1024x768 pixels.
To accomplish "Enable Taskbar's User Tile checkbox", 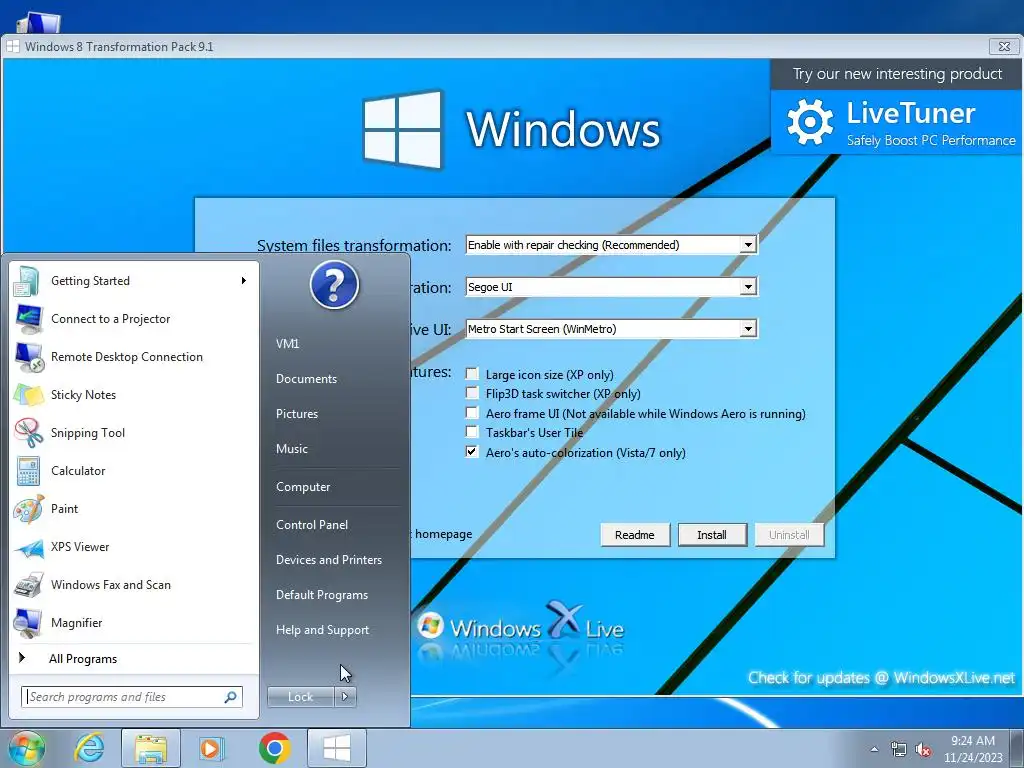I will pos(472,432).
